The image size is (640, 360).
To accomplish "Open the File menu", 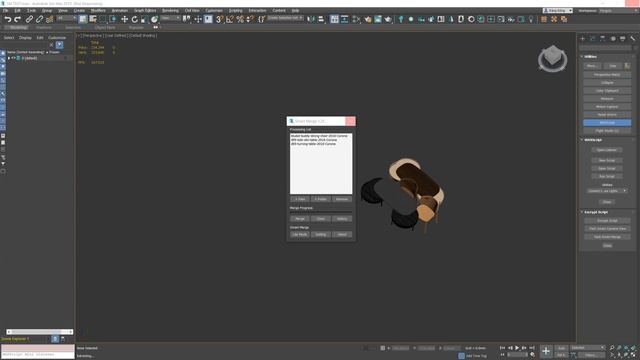I will pos(5,11).
